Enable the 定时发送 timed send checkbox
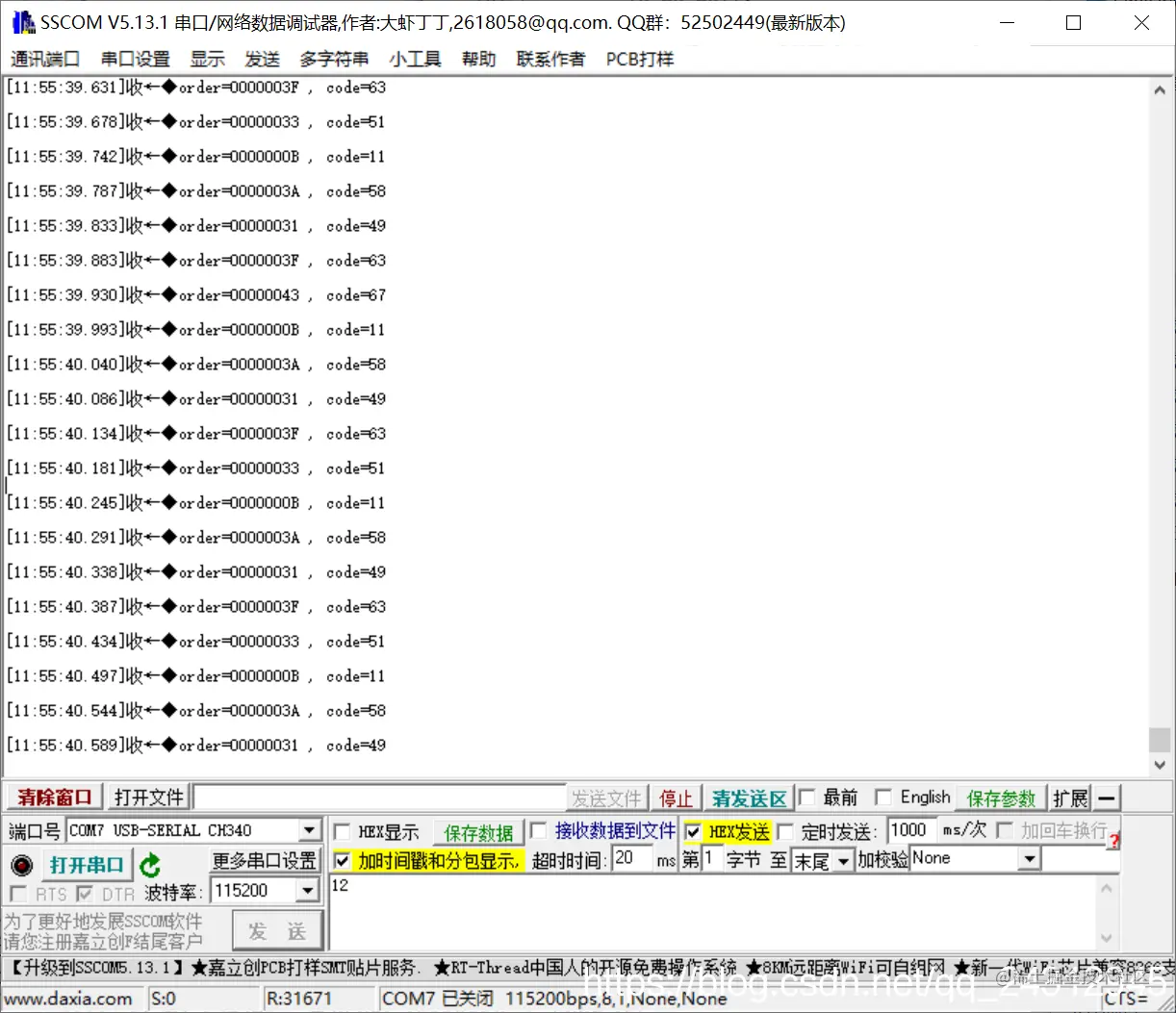The width and height of the screenshot is (1176, 1013). (x=785, y=831)
